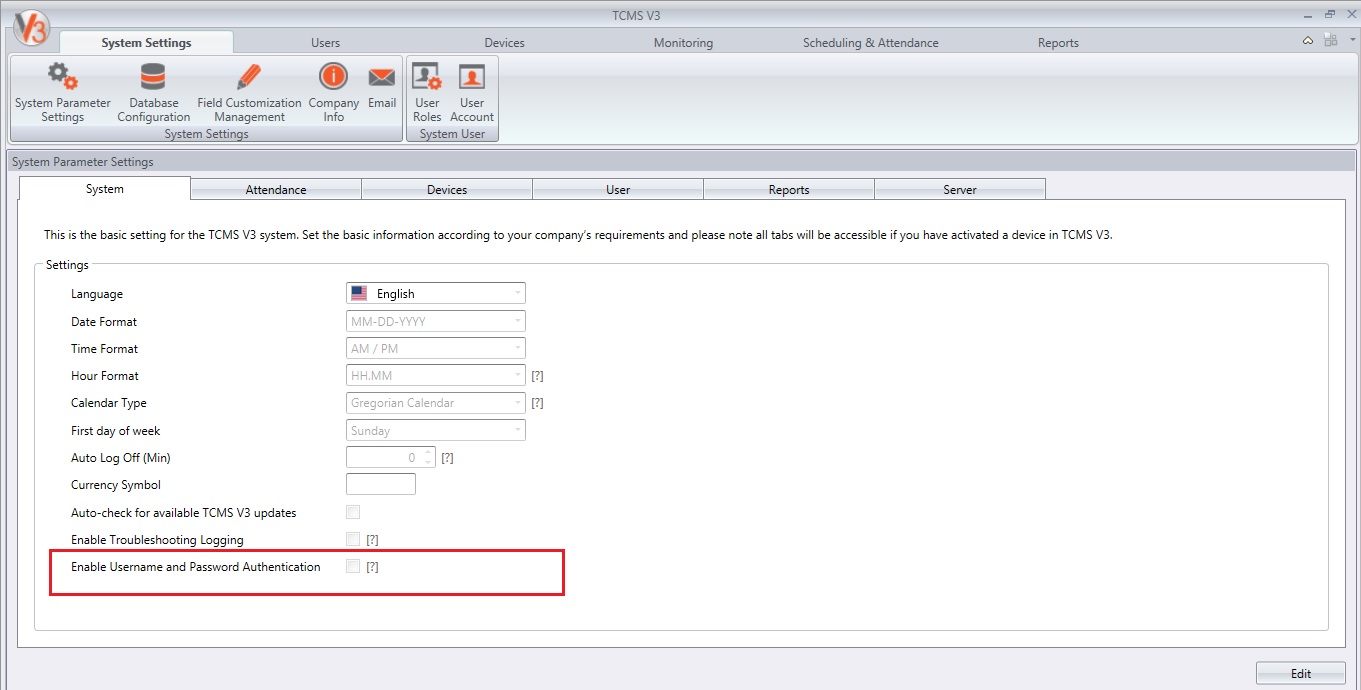The height and width of the screenshot is (690, 1361).
Task: Click the help mark beside Troubleshooting Logging
Action: pos(372,540)
